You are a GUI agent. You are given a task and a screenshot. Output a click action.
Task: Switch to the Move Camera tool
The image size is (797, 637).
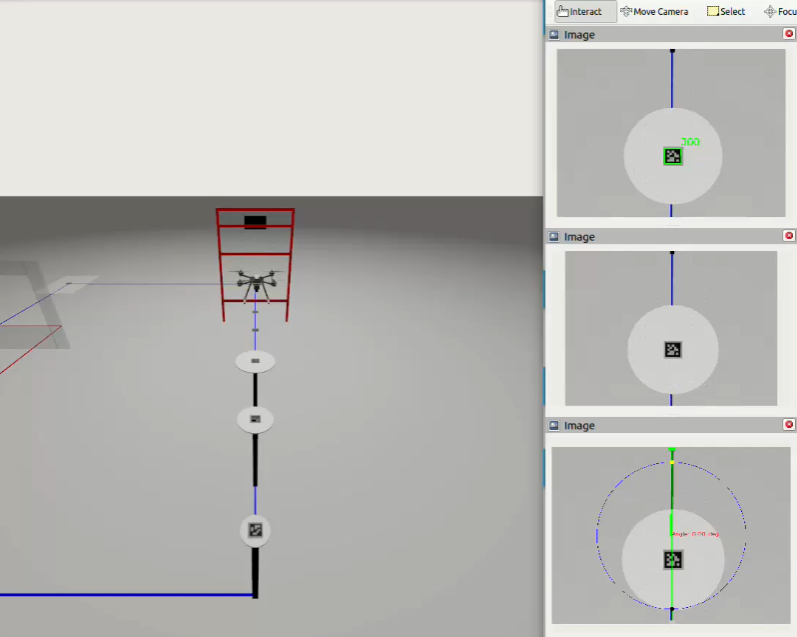[x=655, y=11]
